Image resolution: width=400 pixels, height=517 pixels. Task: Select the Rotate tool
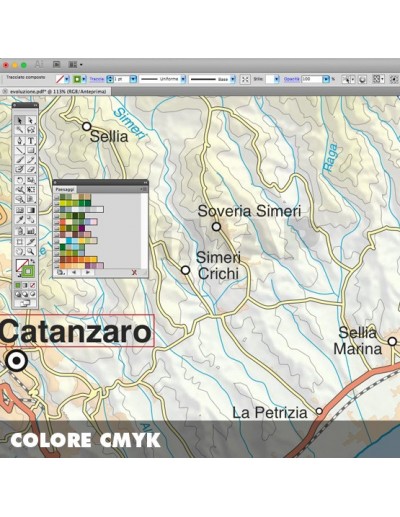[x=20, y=180]
